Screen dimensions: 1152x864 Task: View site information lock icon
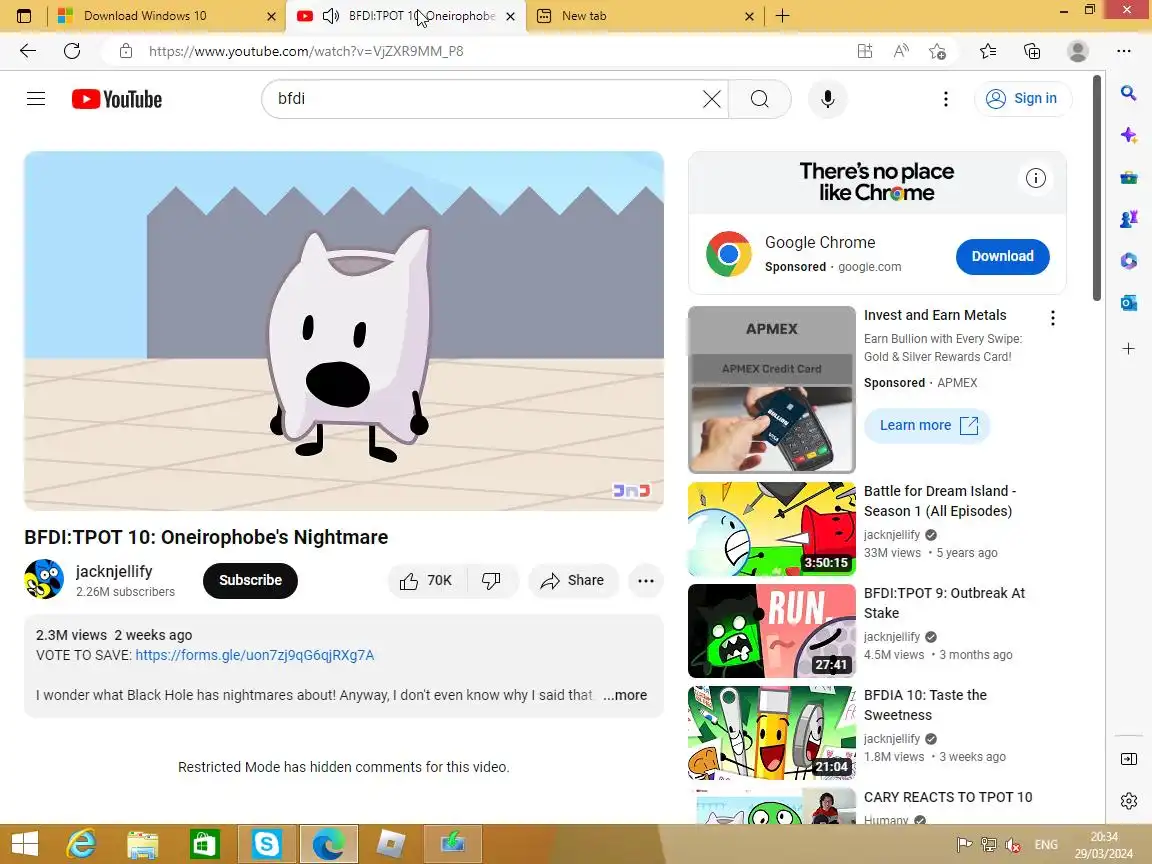(x=126, y=51)
